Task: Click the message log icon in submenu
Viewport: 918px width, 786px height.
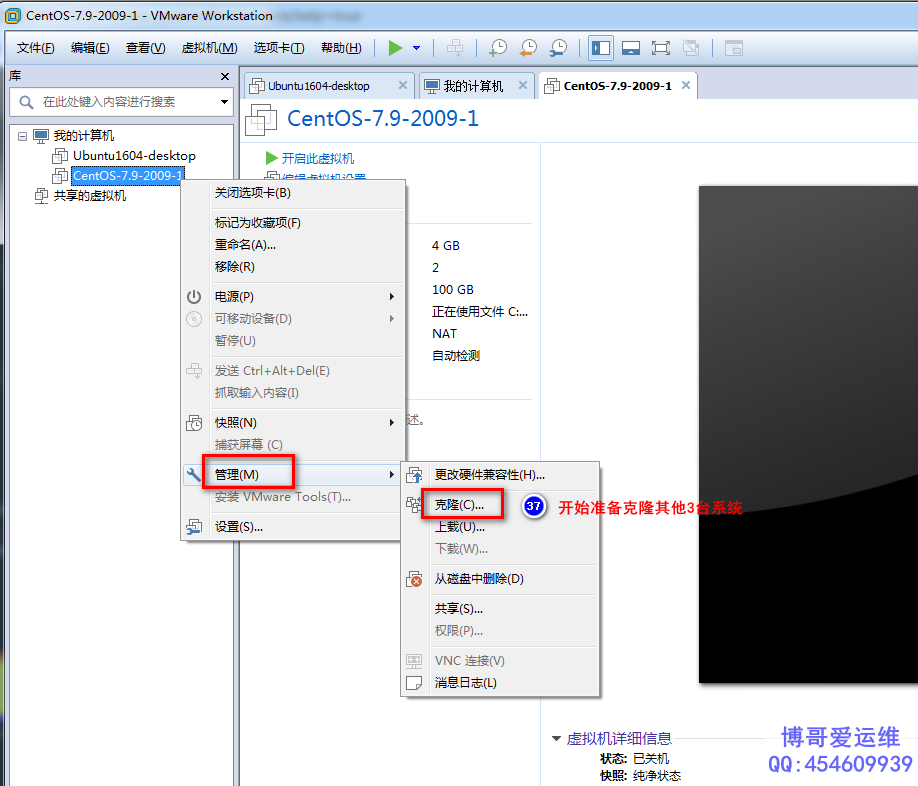Action: [415, 683]
